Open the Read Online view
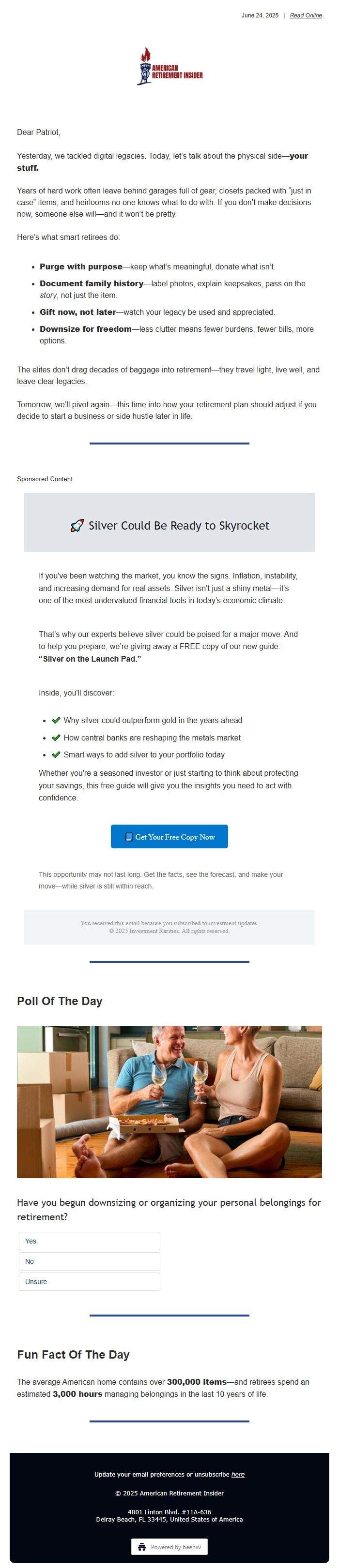This screenshot has height=1568, width=339. pyautogui.click(x=306, y=15)
